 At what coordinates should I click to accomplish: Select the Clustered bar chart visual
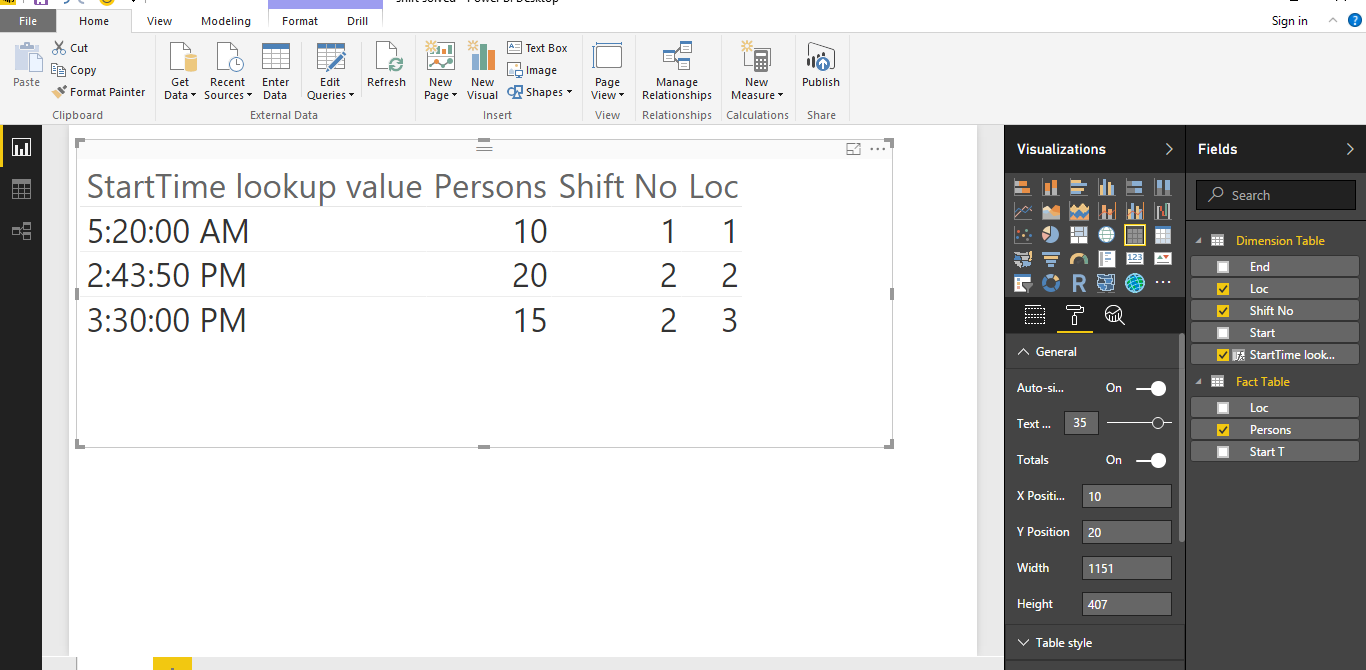pos(1078,187)
